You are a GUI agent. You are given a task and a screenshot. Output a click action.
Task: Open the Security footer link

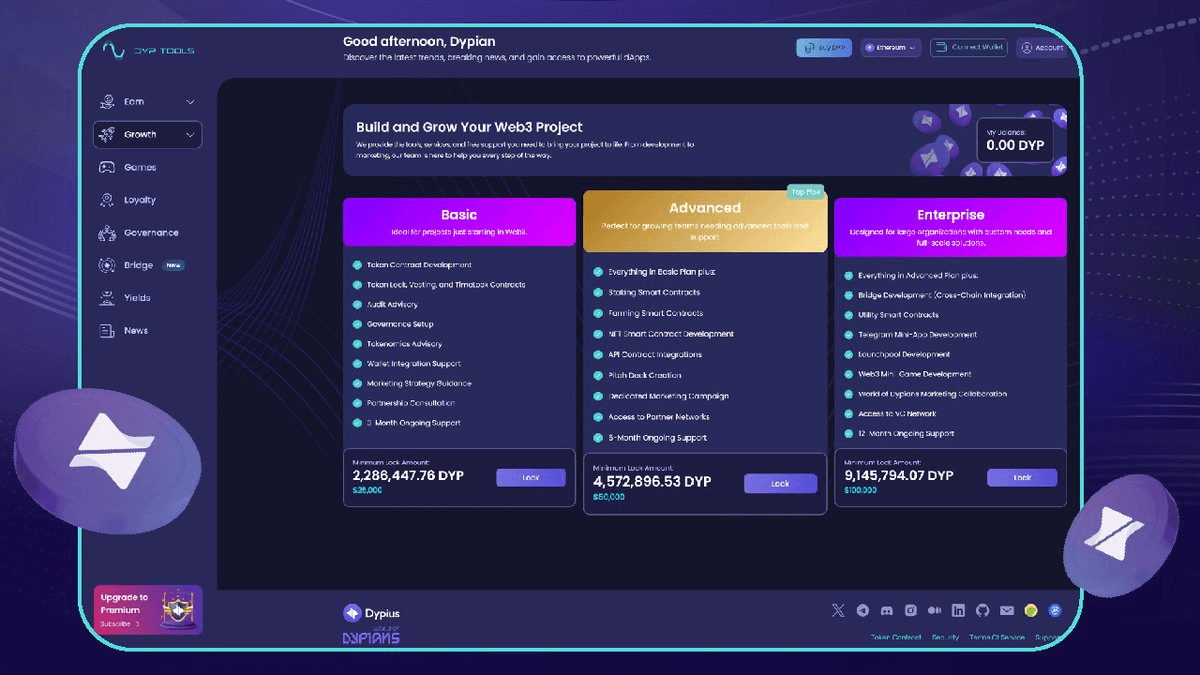(946, 638)
